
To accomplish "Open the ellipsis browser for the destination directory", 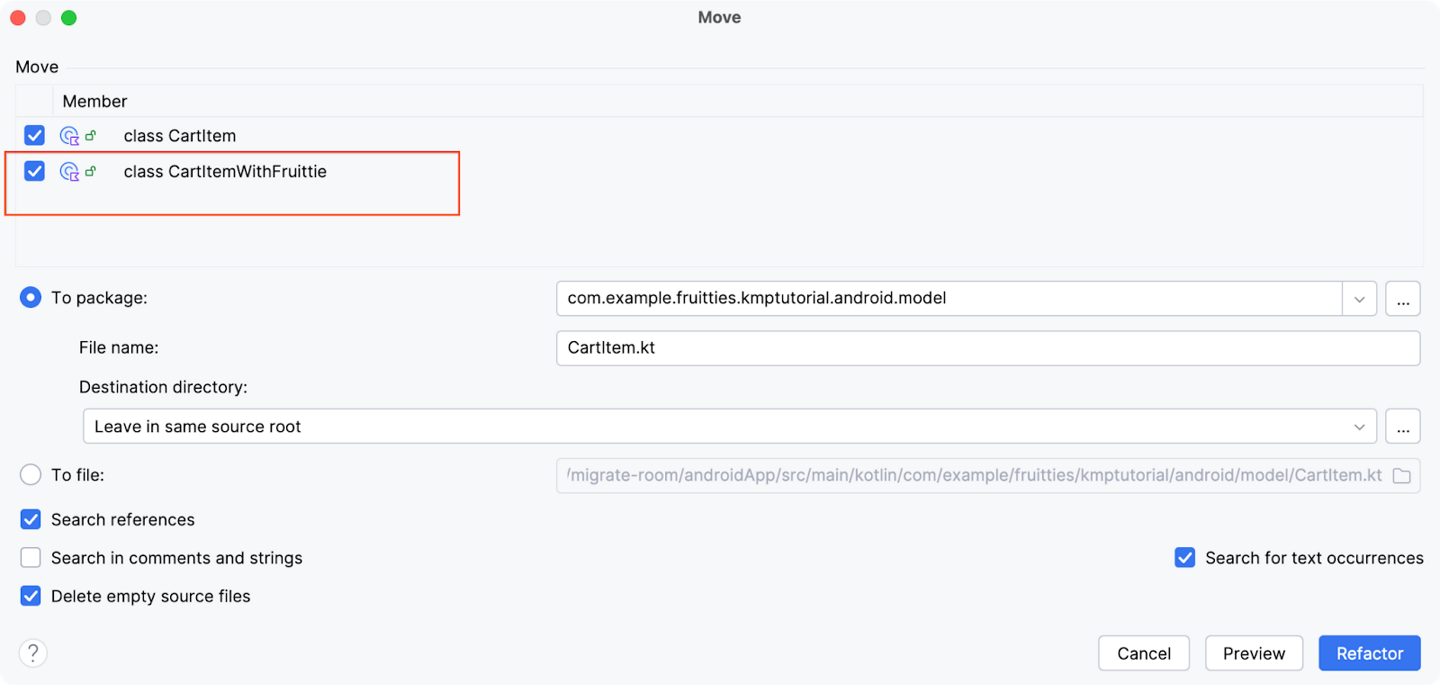I will coord(1402,426).
